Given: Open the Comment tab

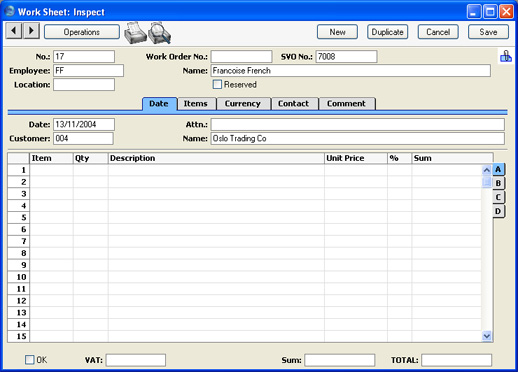Looking at the screenshot, I should click(x=346, y=104).
